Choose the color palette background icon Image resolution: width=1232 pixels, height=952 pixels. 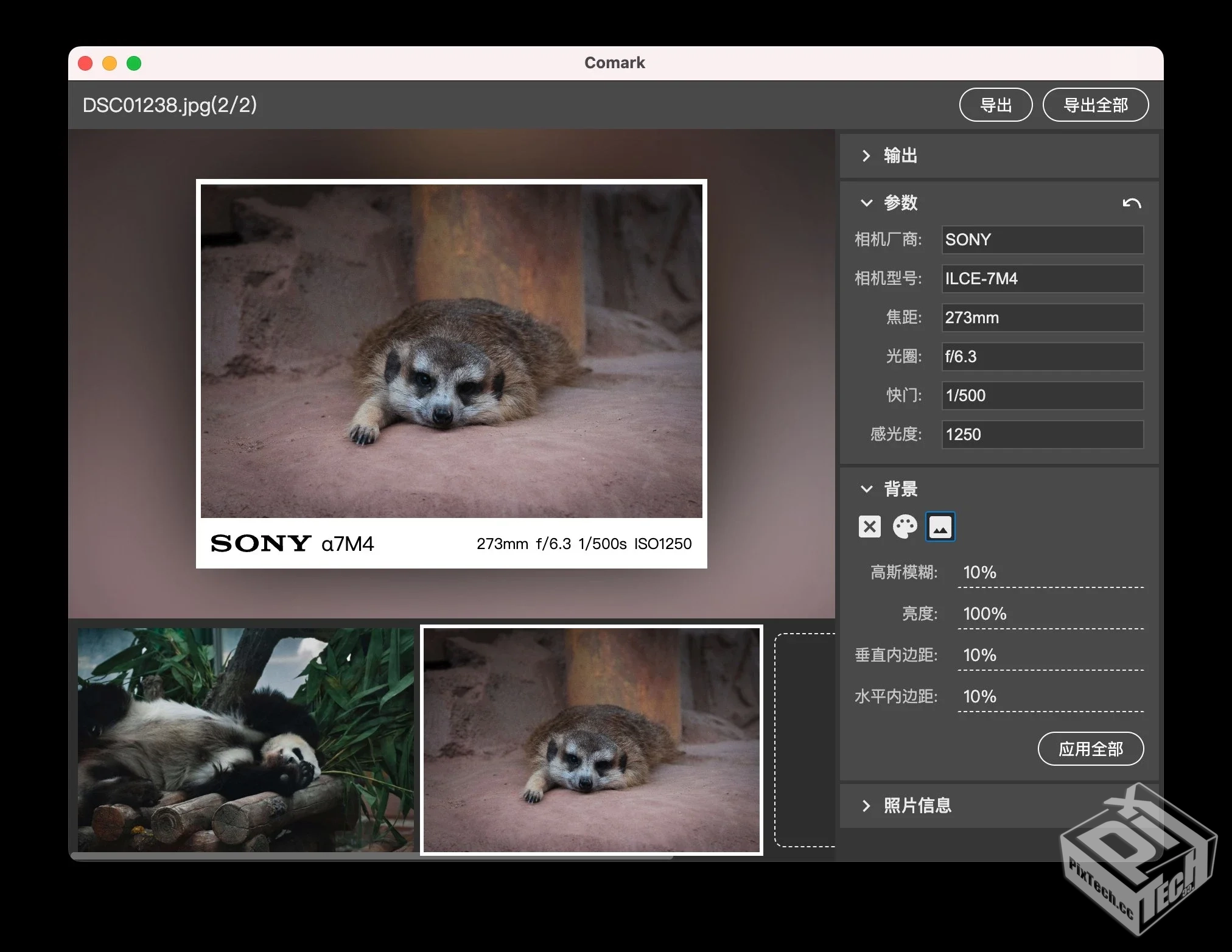point(905,527)
